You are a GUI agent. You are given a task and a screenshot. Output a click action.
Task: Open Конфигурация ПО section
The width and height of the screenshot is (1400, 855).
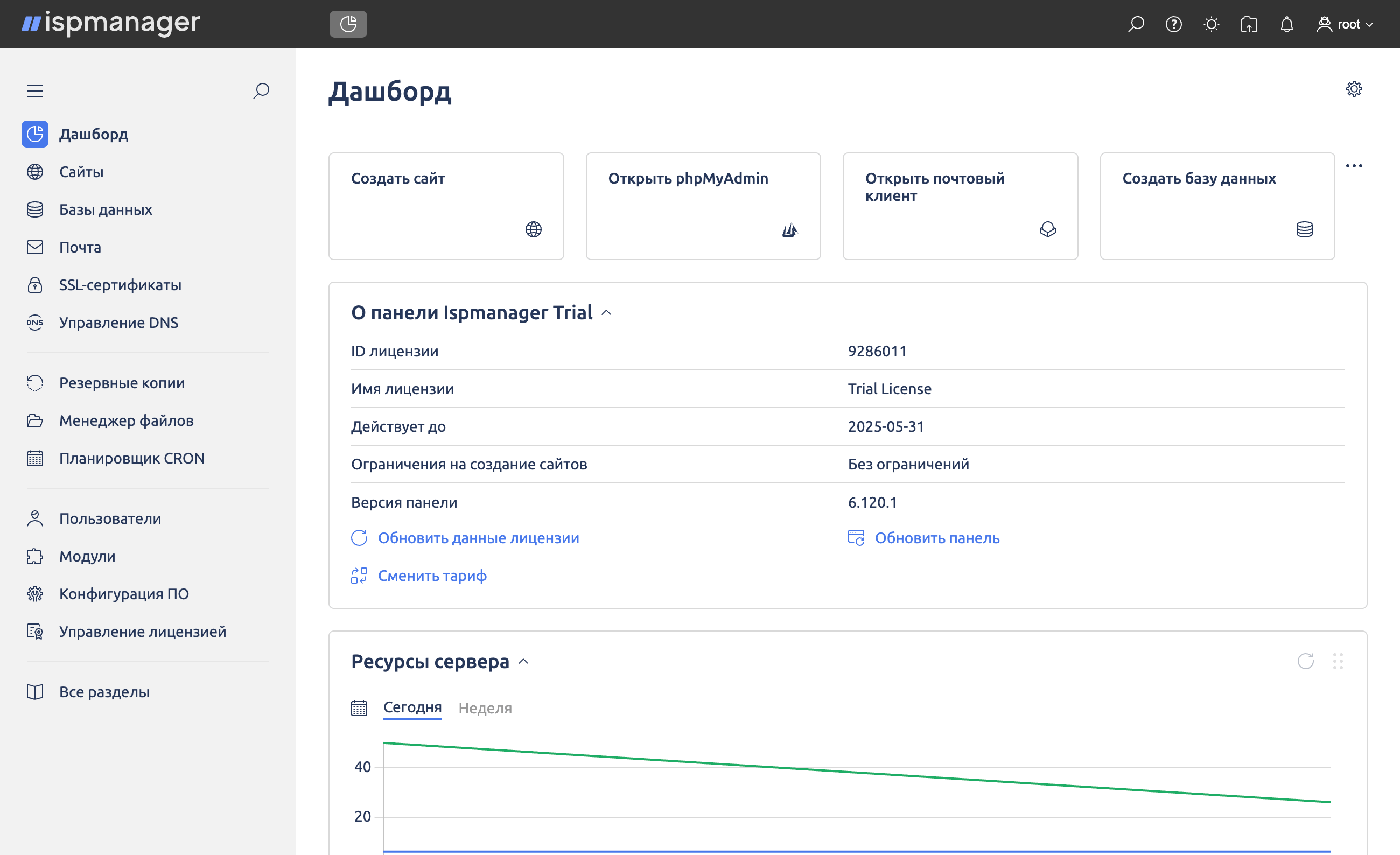pos(124,594)
